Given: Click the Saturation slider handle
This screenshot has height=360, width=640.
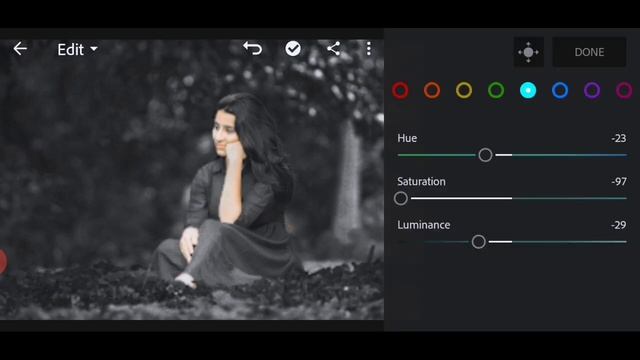Looking at the screenshot, I should (x=401, y=198).
